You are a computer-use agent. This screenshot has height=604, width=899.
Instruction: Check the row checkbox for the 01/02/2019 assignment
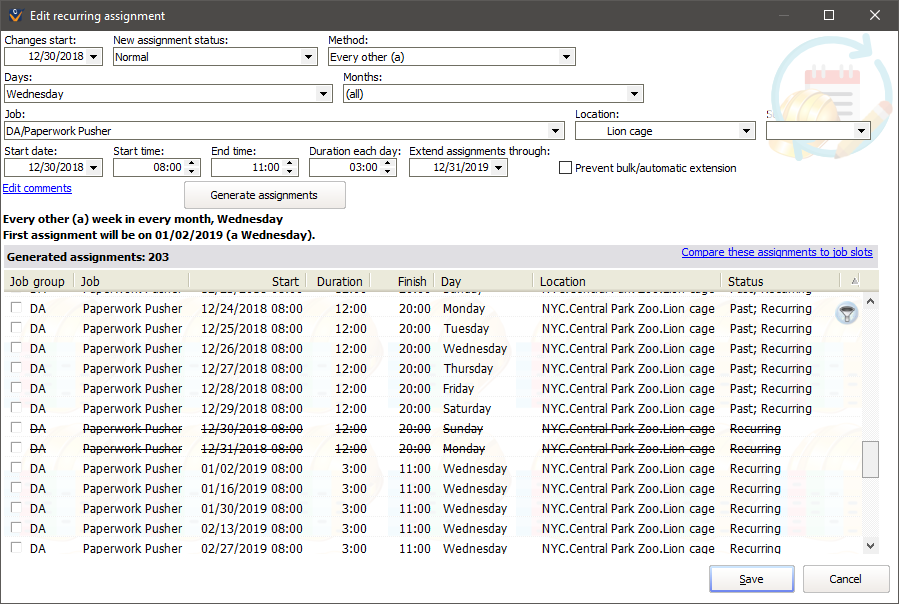pos(15,468)
